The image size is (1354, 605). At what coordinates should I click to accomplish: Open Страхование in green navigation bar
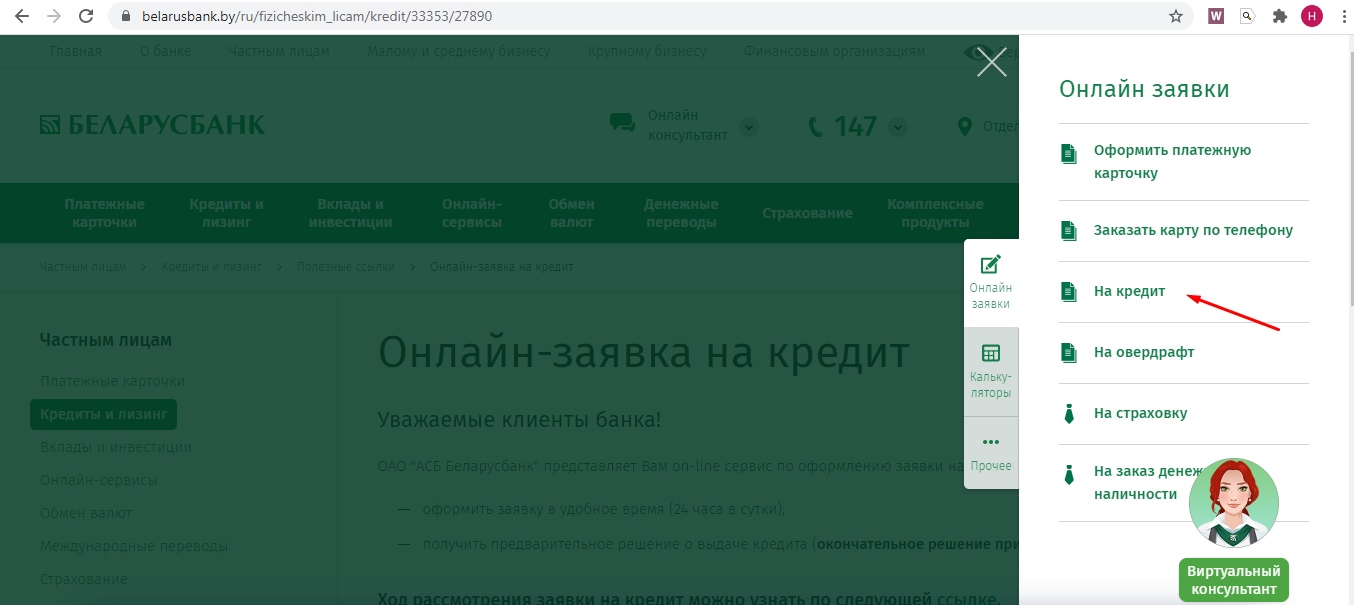click(807, 213)
